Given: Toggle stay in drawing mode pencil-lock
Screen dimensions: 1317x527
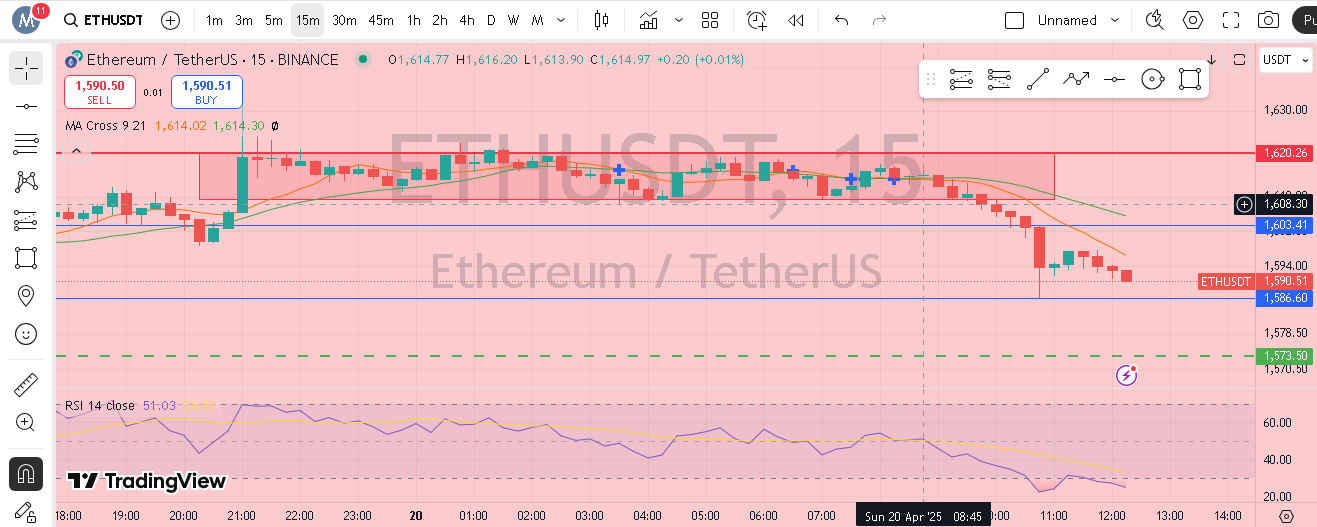Looking at the screenshot, I should tap(26, 511).
